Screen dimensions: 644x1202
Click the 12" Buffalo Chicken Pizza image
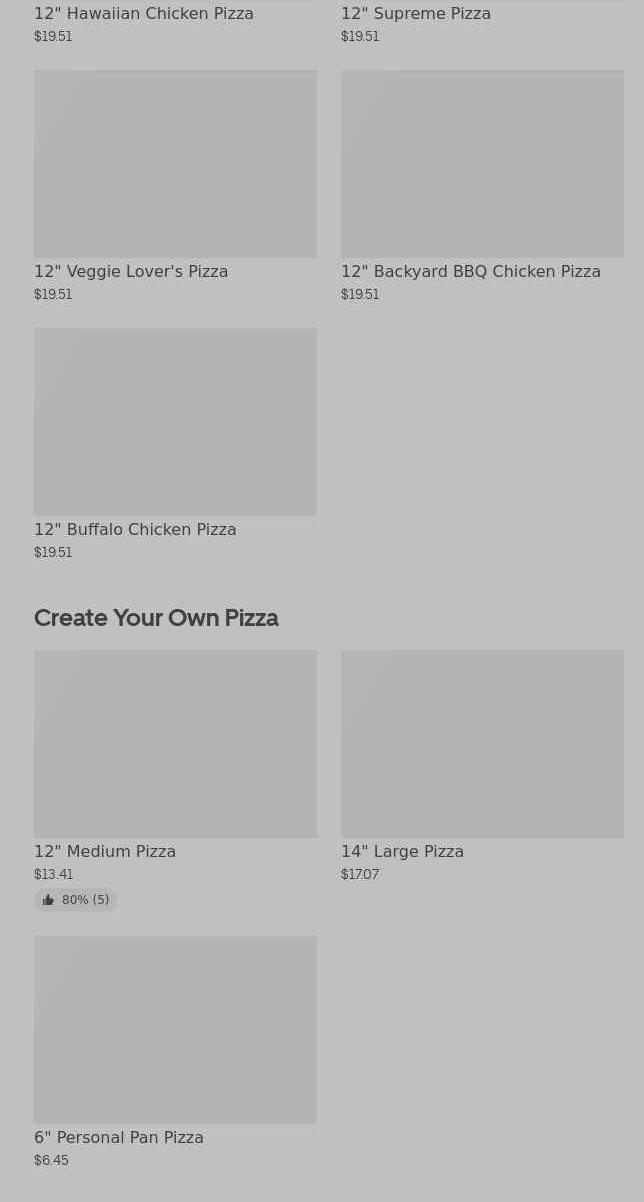pos(175,421)
